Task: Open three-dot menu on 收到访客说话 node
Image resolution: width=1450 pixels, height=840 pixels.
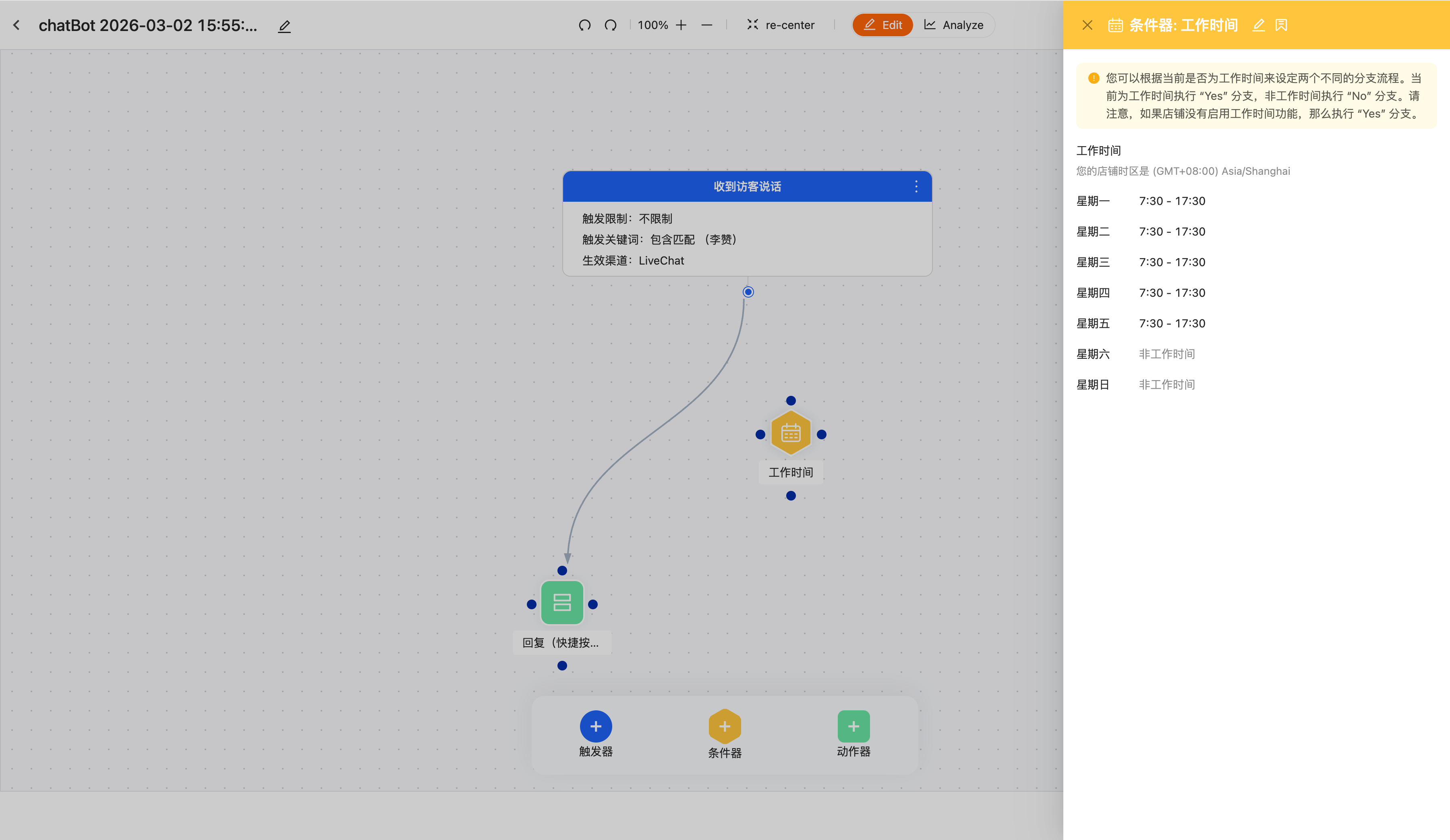Action: tap(916, 186)
